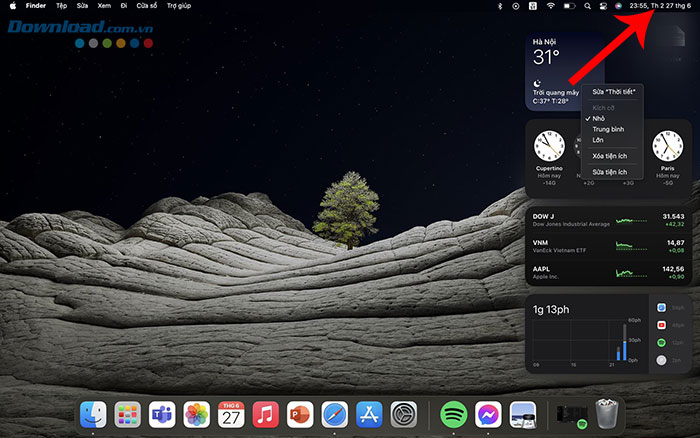Open Control Center in the menu bar

click(x=602, y=6)
